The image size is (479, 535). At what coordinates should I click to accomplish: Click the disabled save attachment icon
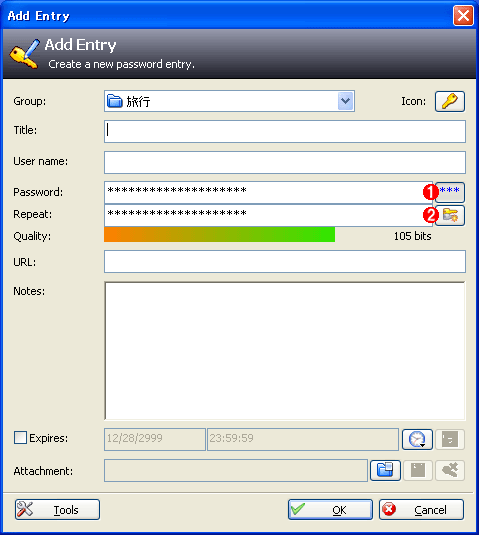[418, 470]
